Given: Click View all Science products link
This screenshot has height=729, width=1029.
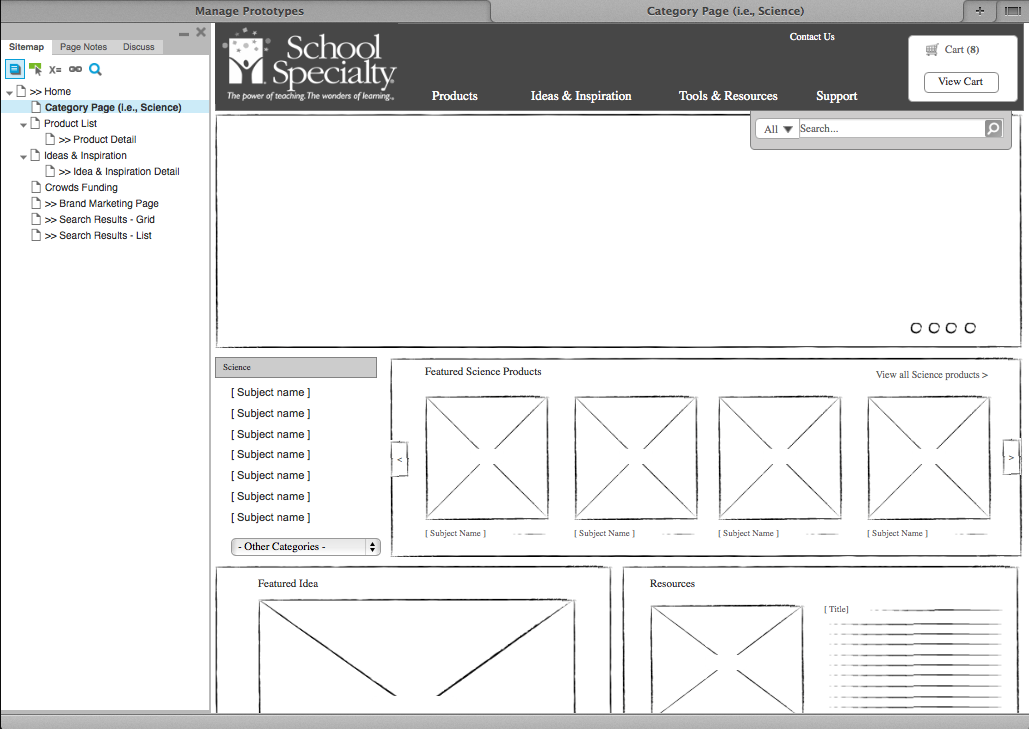Looking at the screenshot, I should point(931,375).
